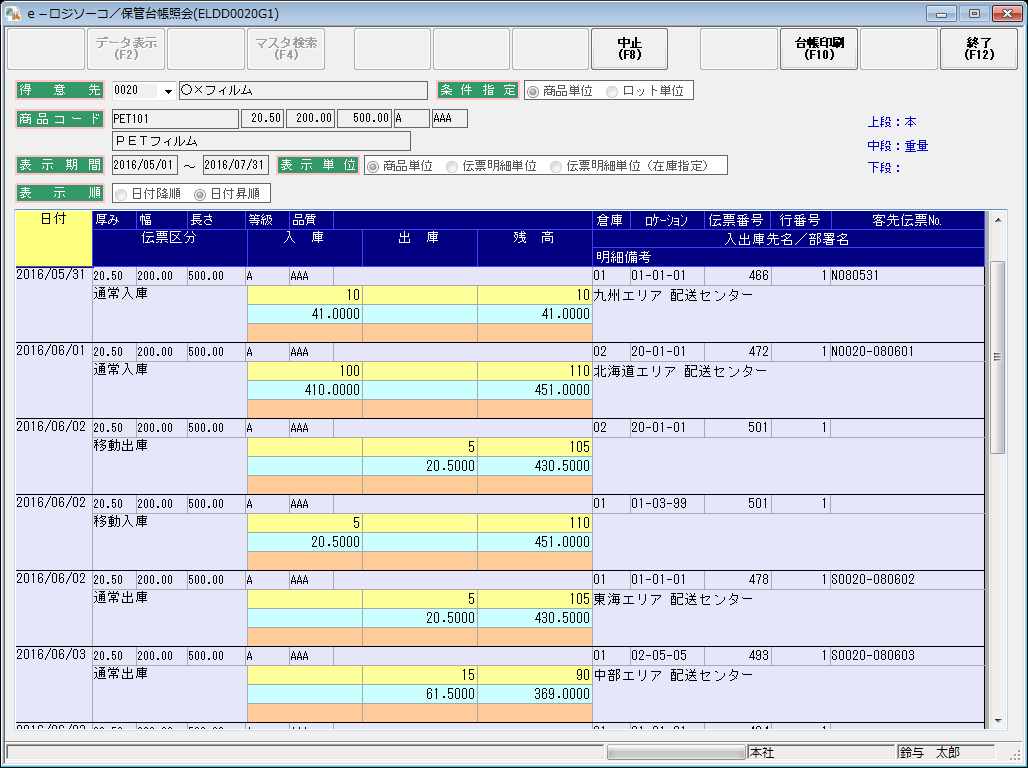1028x768 pixels.
Task: Click the マスタ検索 (F4) toolbar button
Action: pyautogui.click(x=285, y=49)
